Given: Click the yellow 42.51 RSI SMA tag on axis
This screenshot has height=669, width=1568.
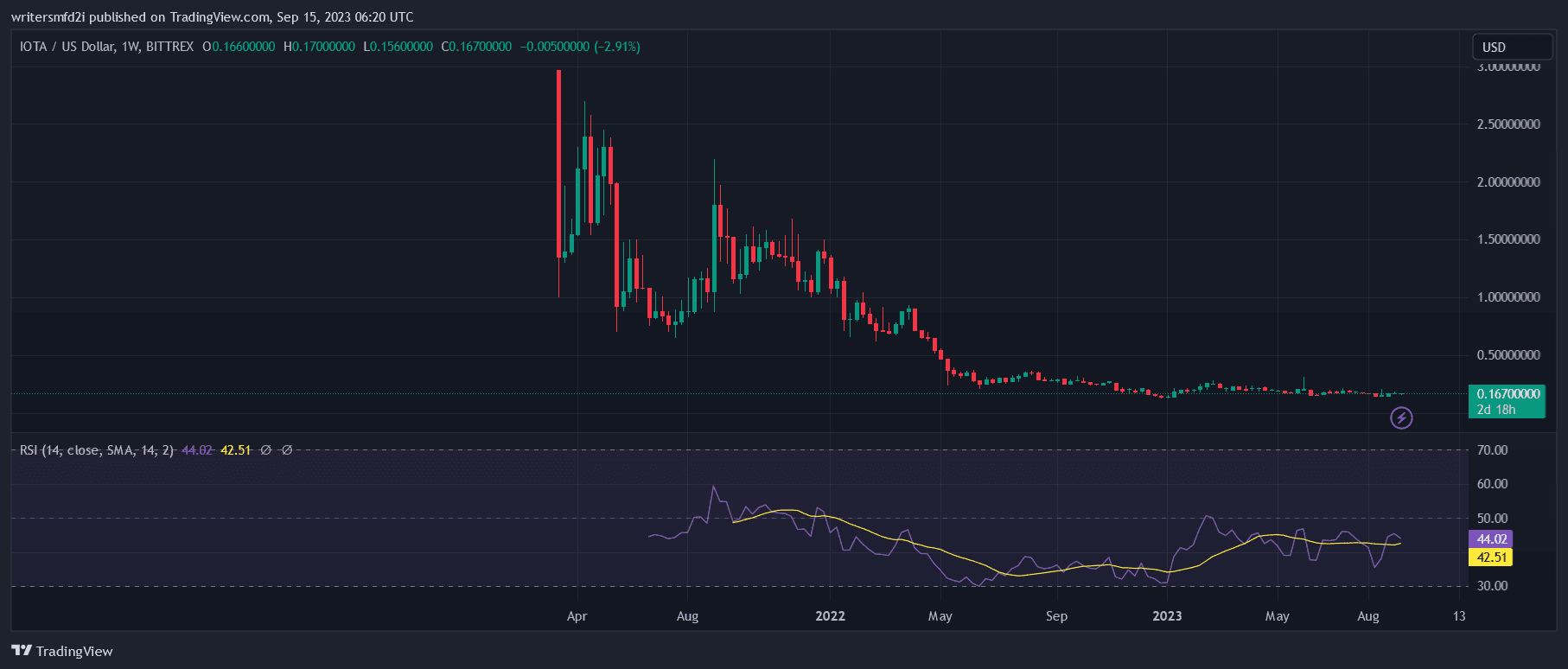Looking at the screenshot, I should (x=1491, y=557).
